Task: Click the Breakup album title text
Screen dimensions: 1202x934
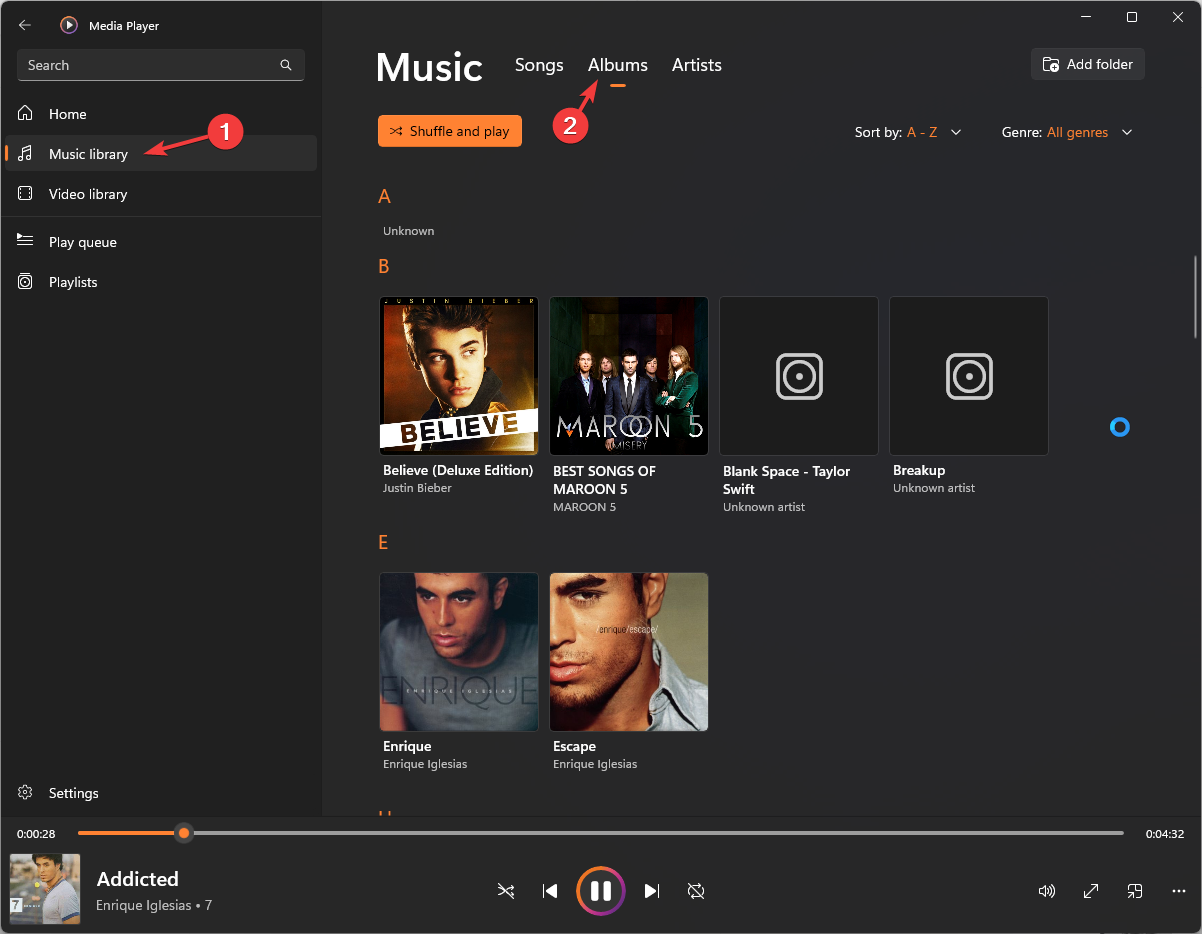Action: [x=919, y=470]
